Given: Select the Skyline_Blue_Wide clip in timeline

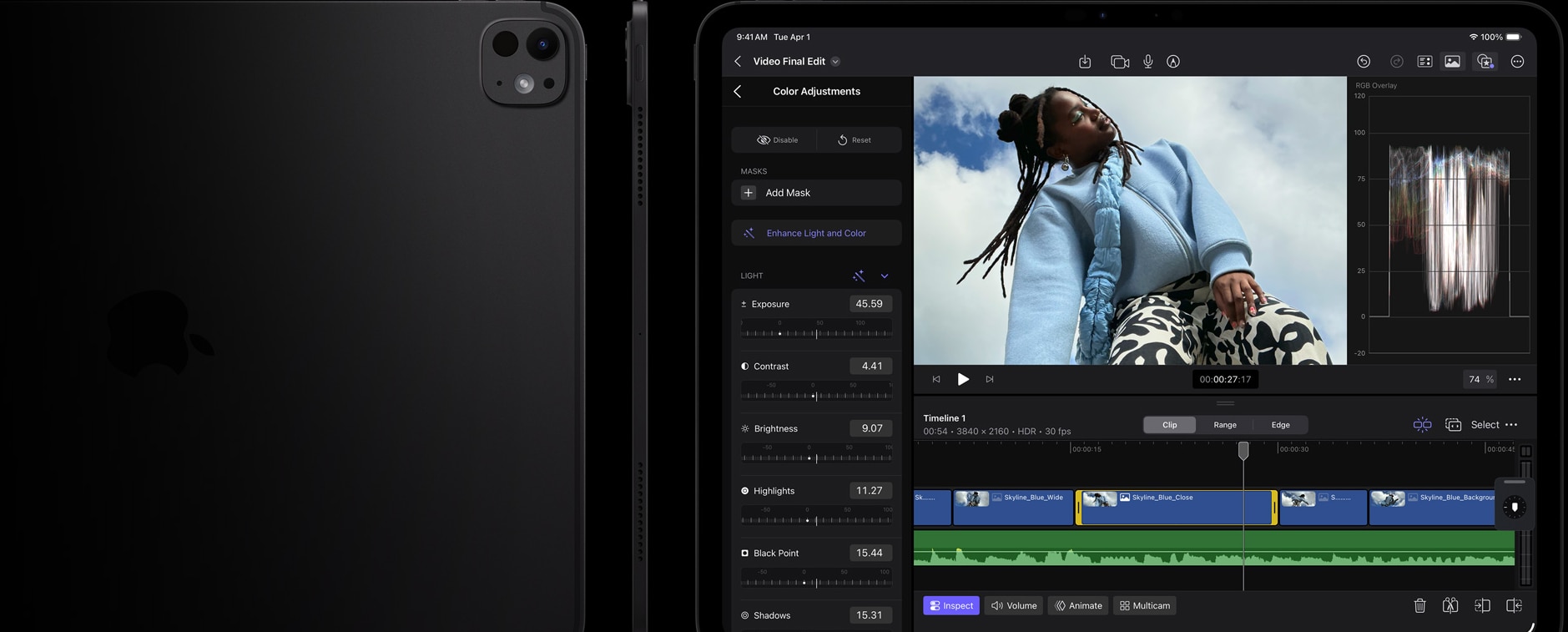Looking at the screenshot, I should pos(1013,508).
